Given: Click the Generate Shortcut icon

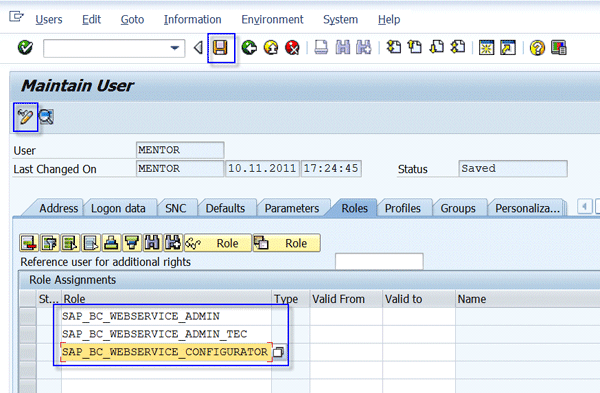Looking at the screenshot, I should coord(508,48).
